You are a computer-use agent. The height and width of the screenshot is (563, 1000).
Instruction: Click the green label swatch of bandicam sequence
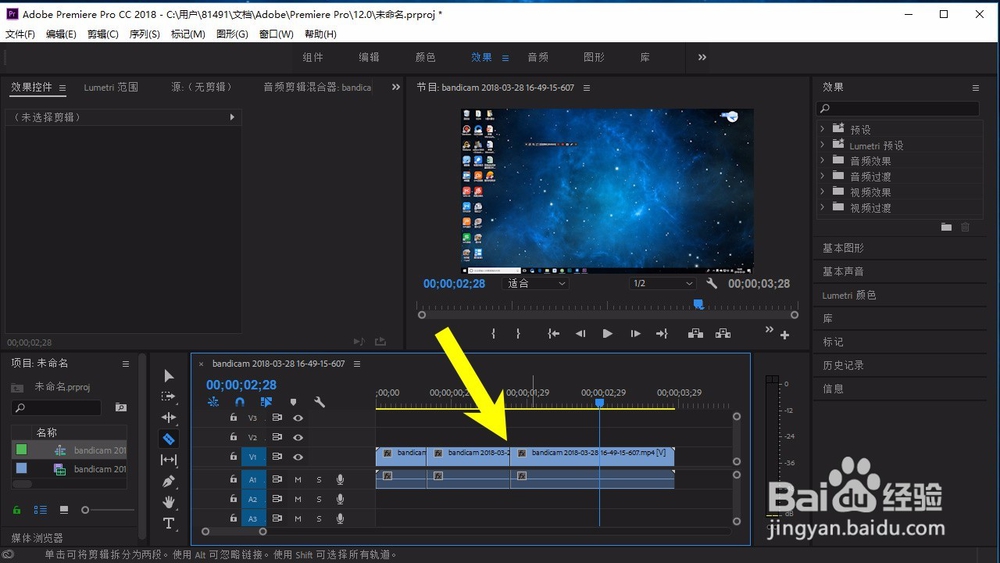(x=21, y=450)
